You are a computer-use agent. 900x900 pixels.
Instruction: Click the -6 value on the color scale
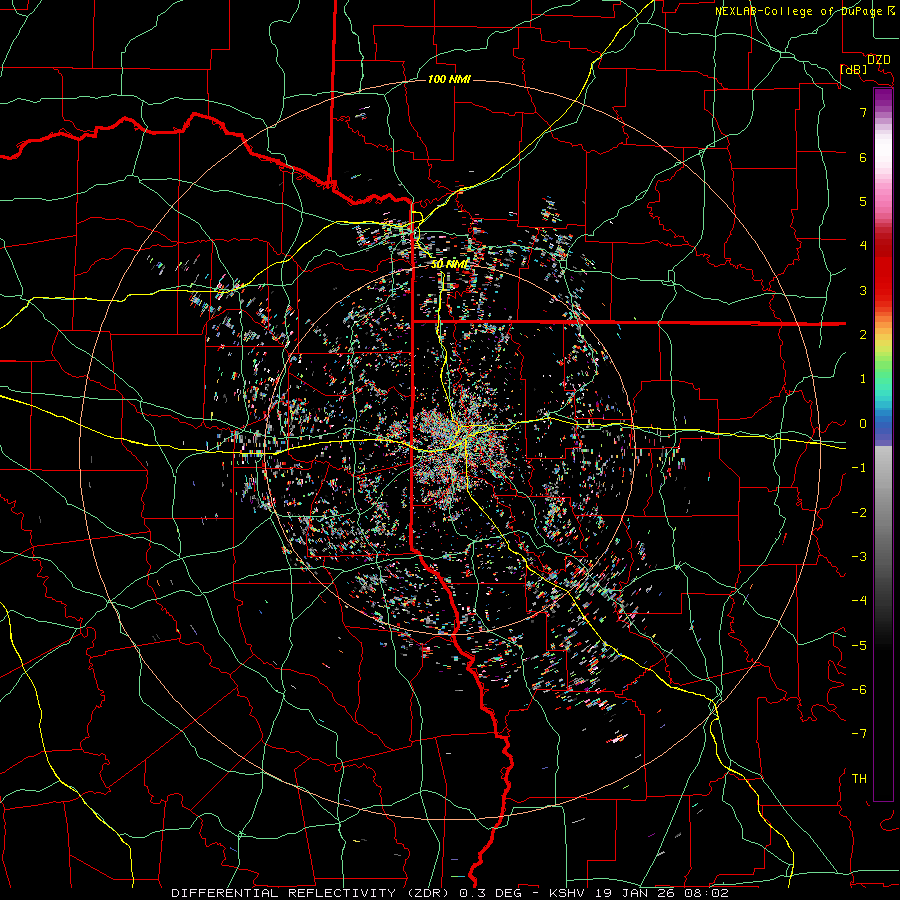[859, 690]
